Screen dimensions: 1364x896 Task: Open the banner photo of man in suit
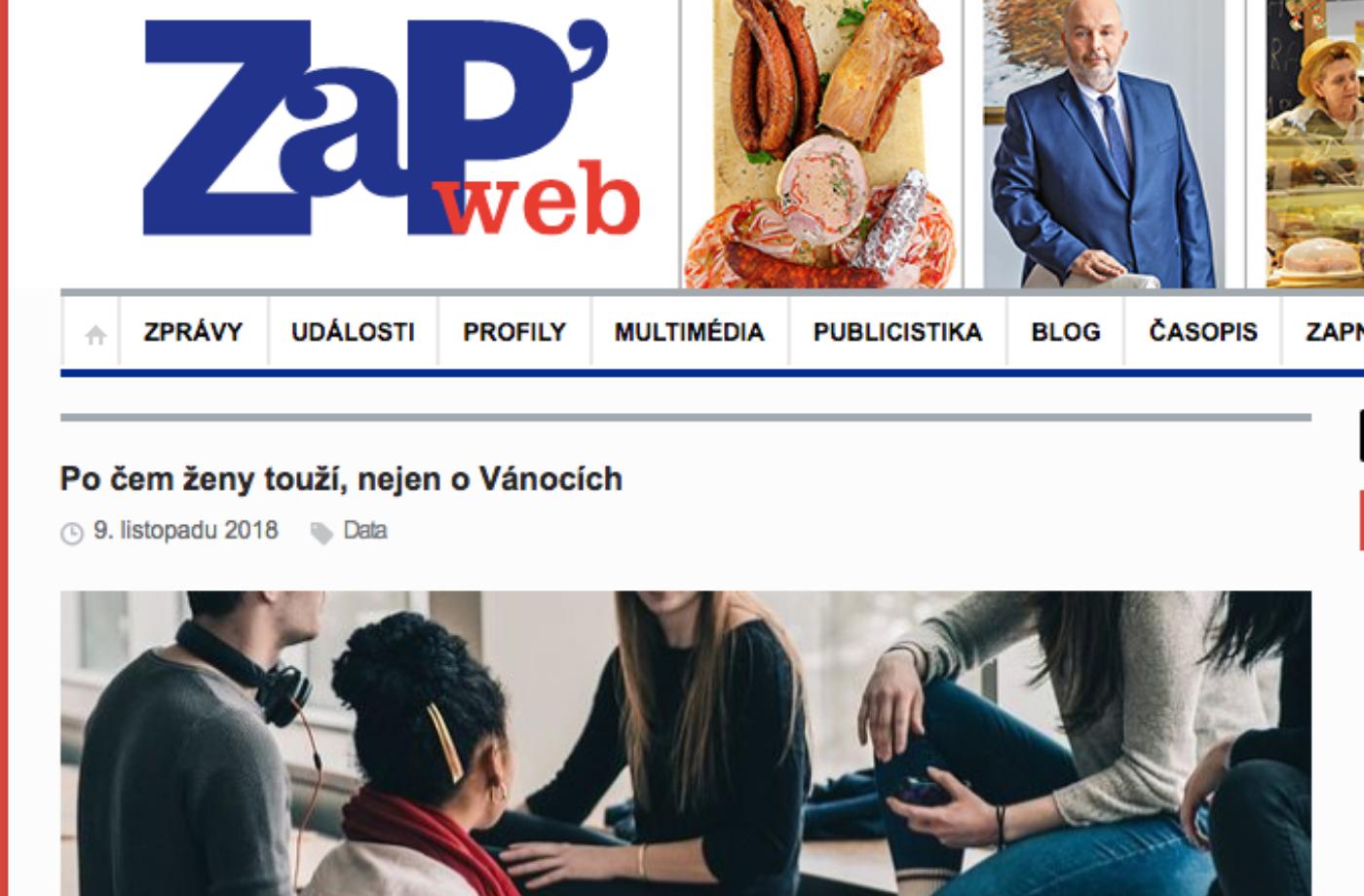point(1104,144)
